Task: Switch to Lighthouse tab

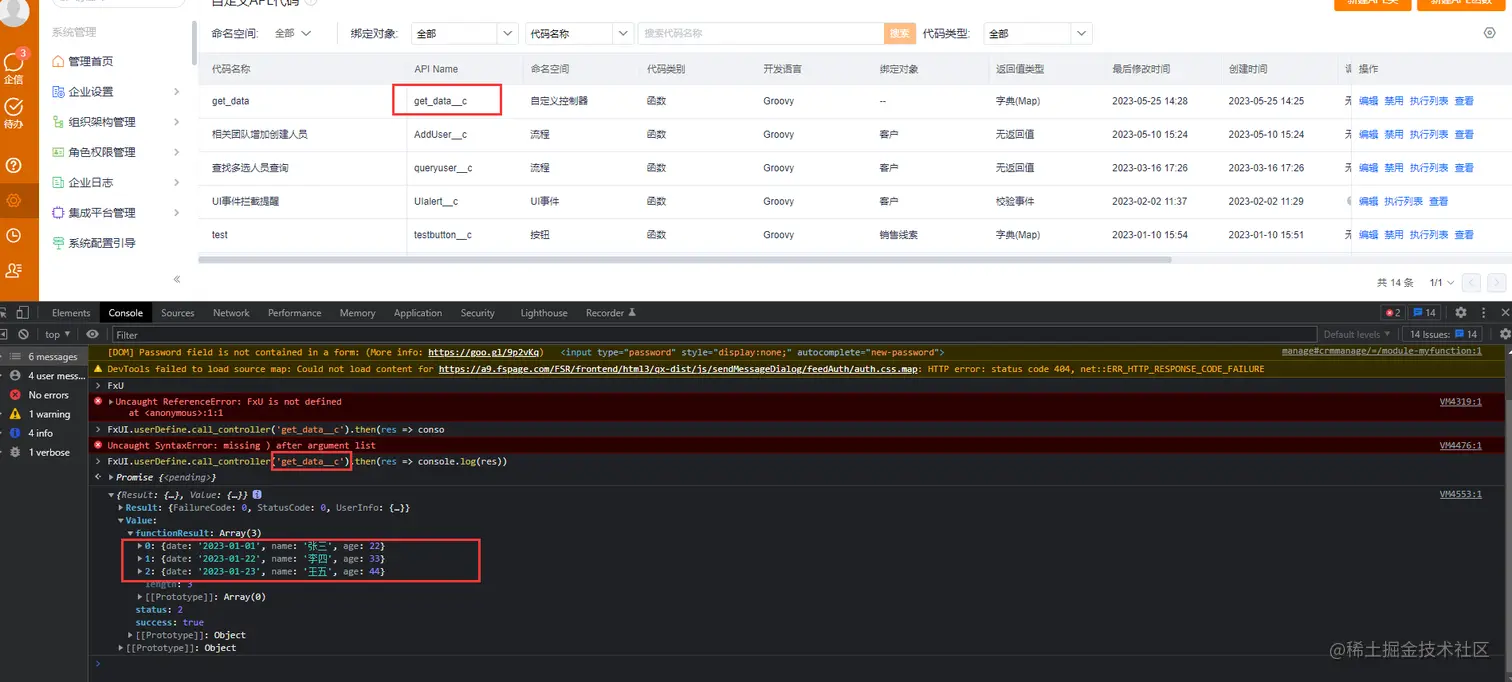Action: click(x=544, y=313)
